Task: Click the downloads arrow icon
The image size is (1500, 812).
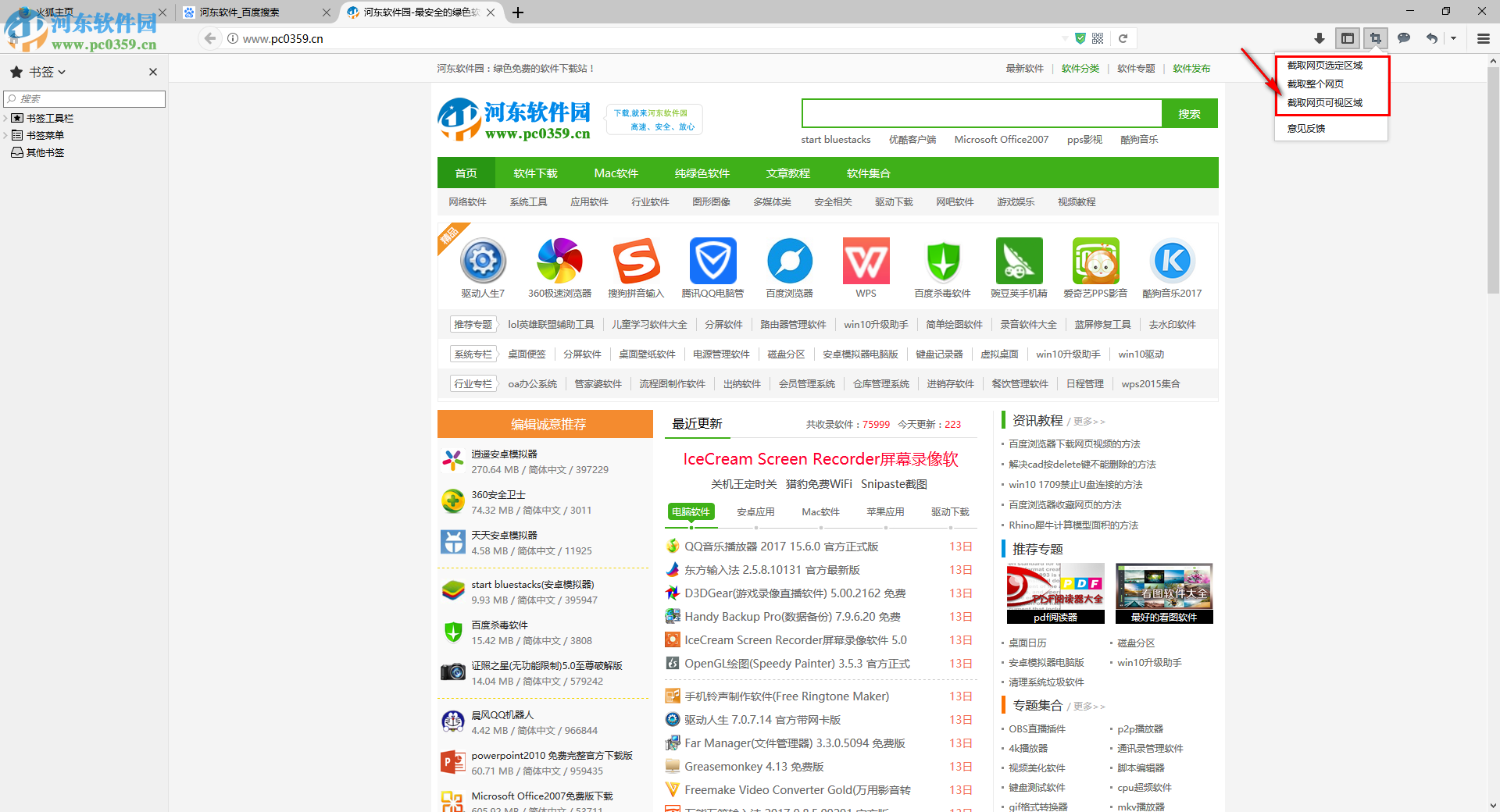Action: [x=1319, y=38]
